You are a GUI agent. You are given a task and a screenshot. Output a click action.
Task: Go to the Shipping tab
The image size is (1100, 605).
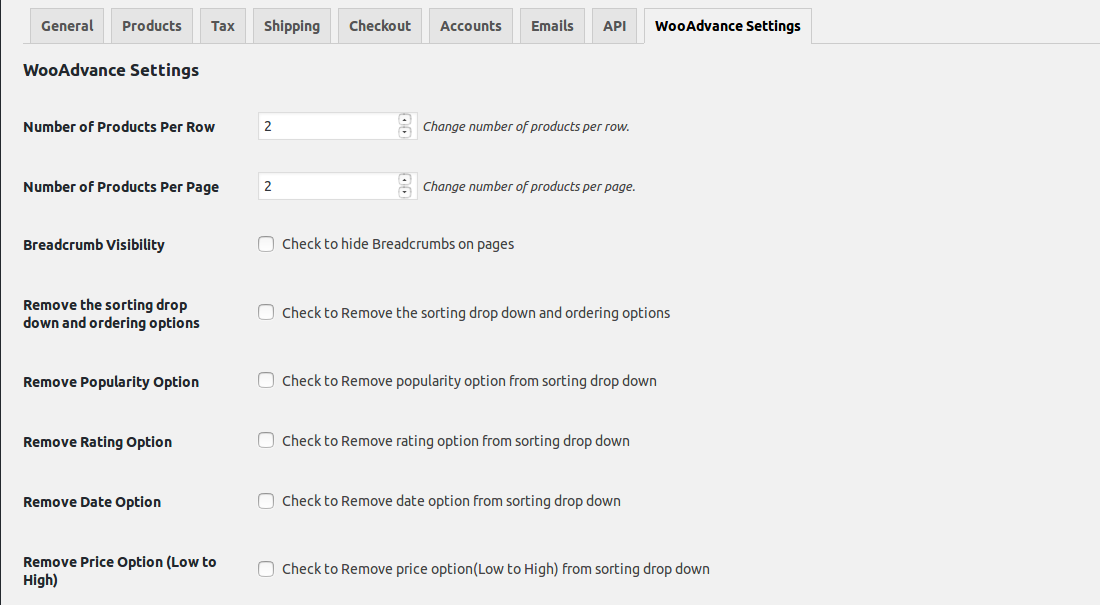point(292,26)
